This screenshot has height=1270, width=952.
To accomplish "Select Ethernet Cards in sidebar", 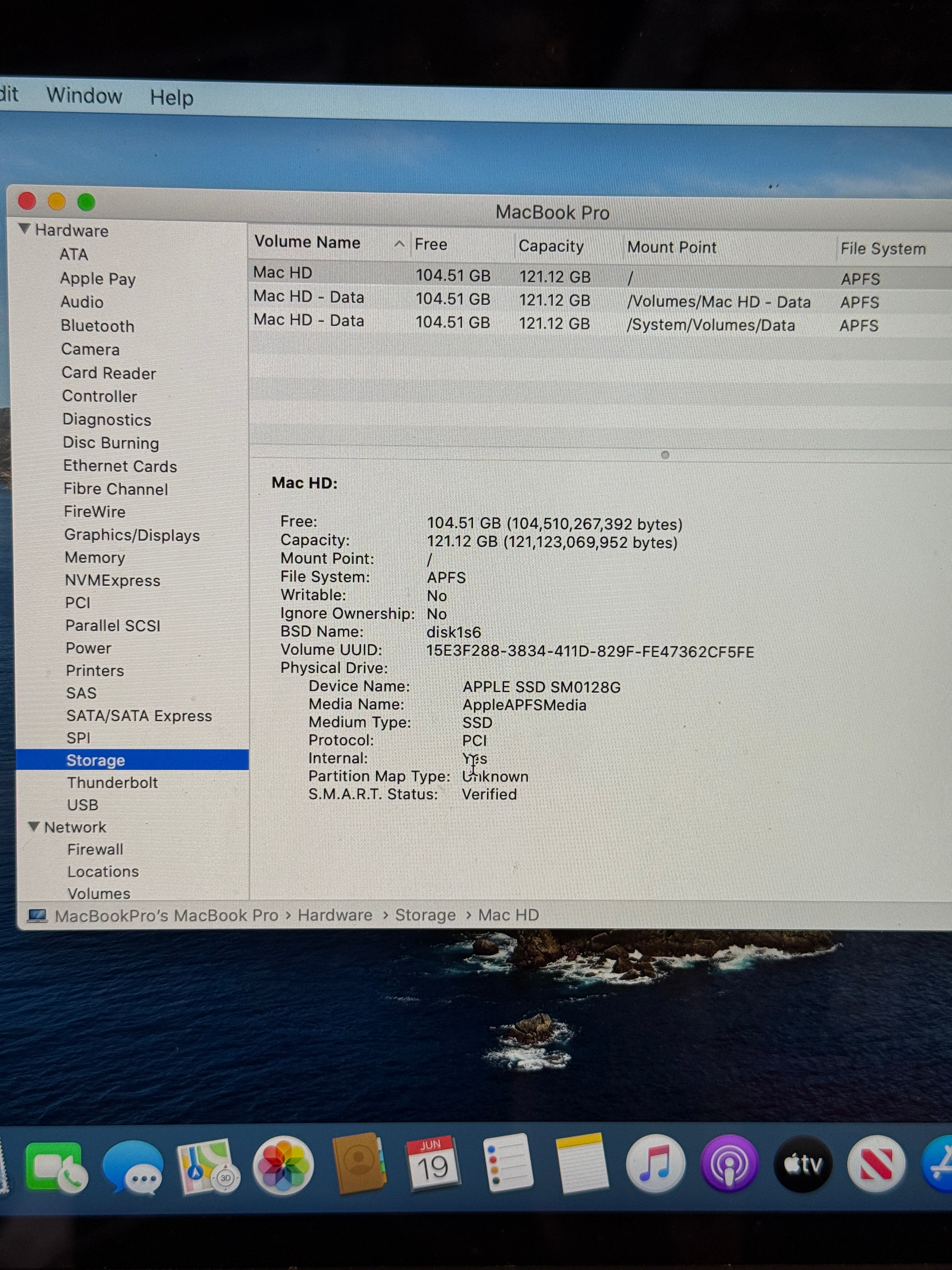I will tap(120, 466).
